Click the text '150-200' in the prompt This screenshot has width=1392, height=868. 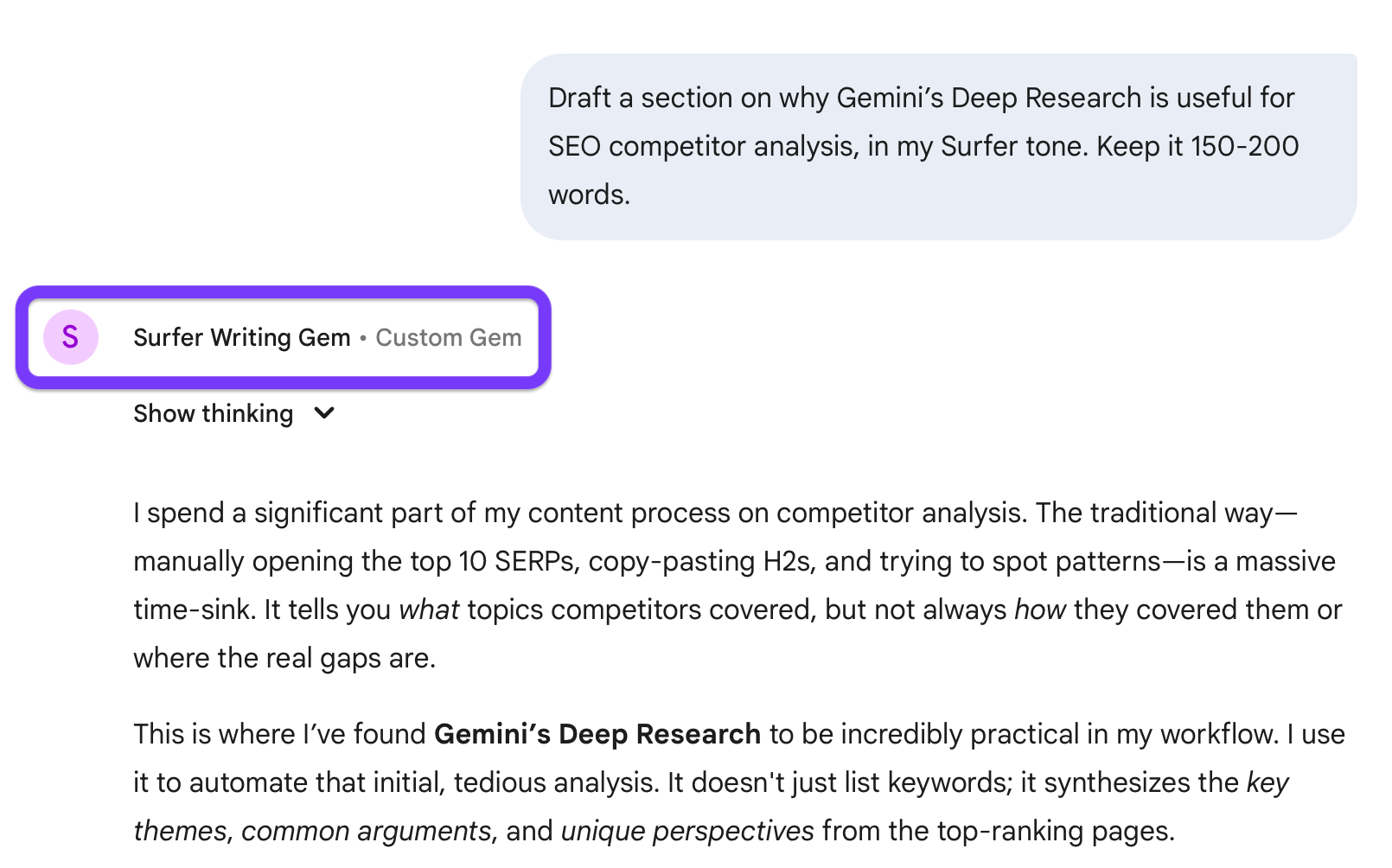point(1244,146)
